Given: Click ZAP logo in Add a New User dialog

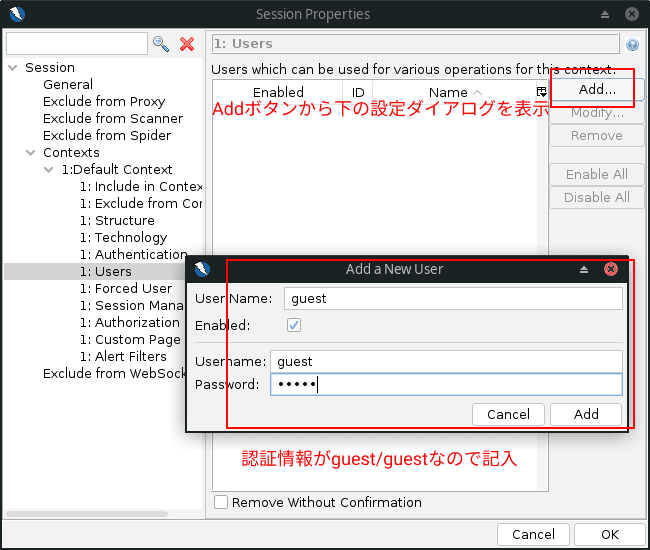Looking at the screenshot, I should point(202,269).
